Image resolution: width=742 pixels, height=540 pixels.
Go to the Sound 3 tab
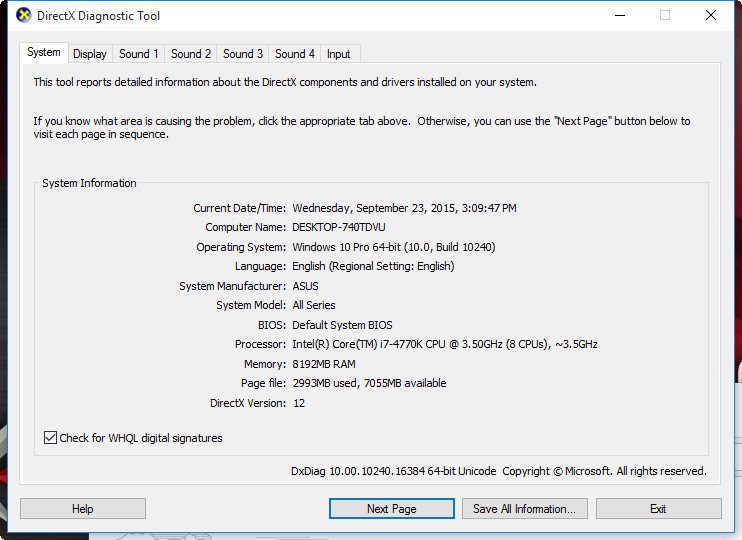click(243, 54)
